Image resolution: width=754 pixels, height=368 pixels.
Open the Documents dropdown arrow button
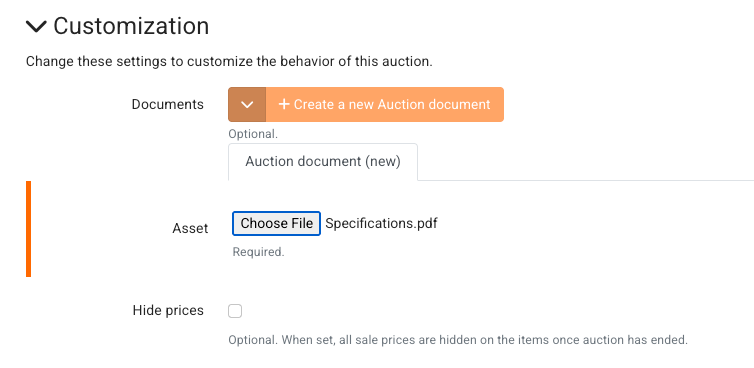coord(247,104)
